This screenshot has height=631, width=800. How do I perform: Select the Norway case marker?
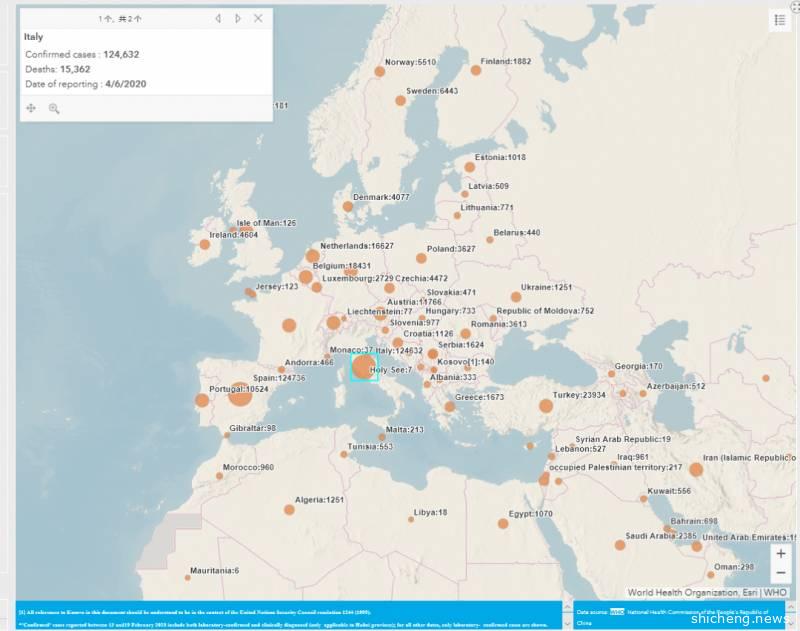pyautogui.click(x=380, y=71)
